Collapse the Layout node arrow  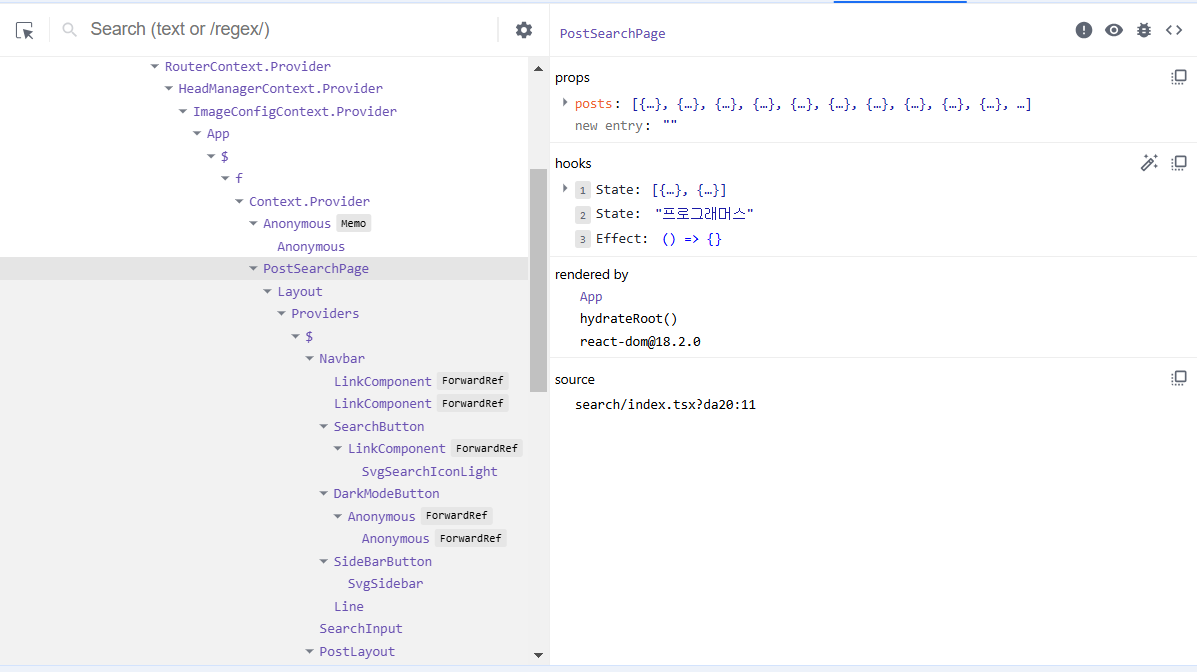pyautogui.click(x=267, y=292)
